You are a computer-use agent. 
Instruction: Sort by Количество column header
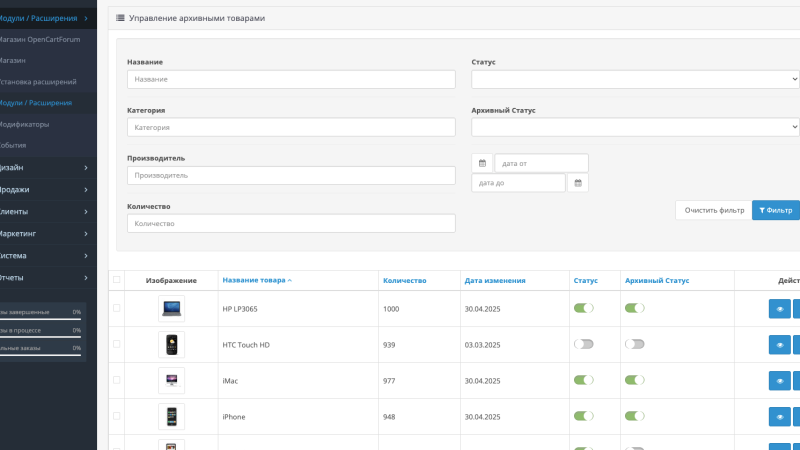point(405,280)
